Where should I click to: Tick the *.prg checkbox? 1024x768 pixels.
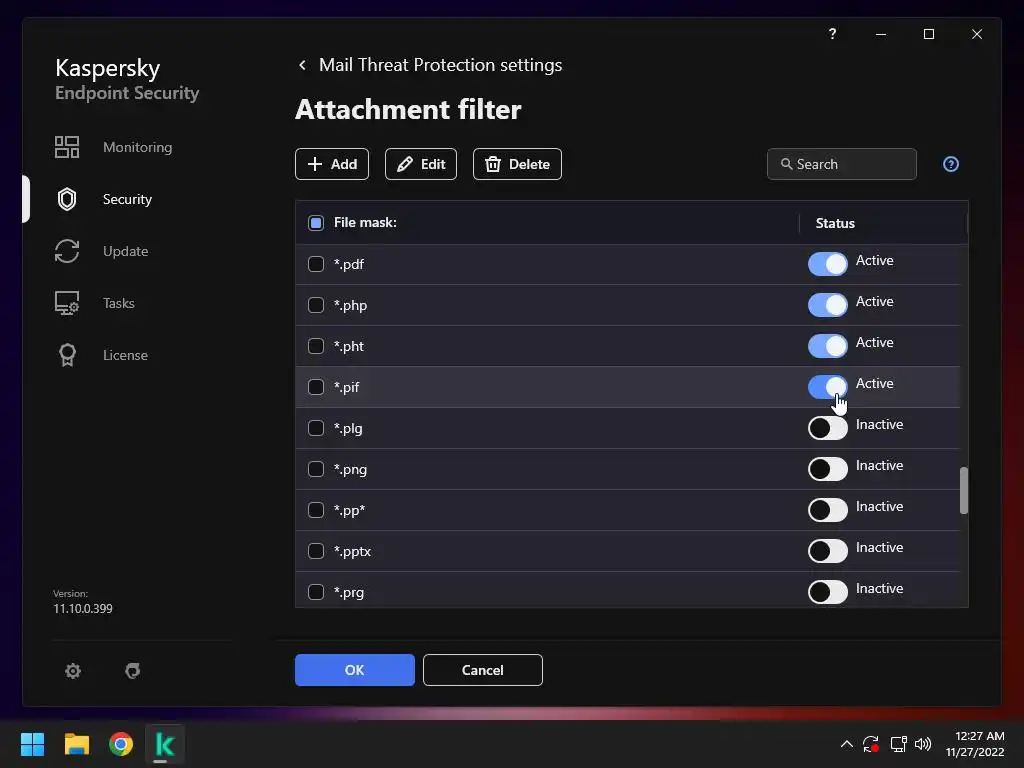(x=315, y=592)
